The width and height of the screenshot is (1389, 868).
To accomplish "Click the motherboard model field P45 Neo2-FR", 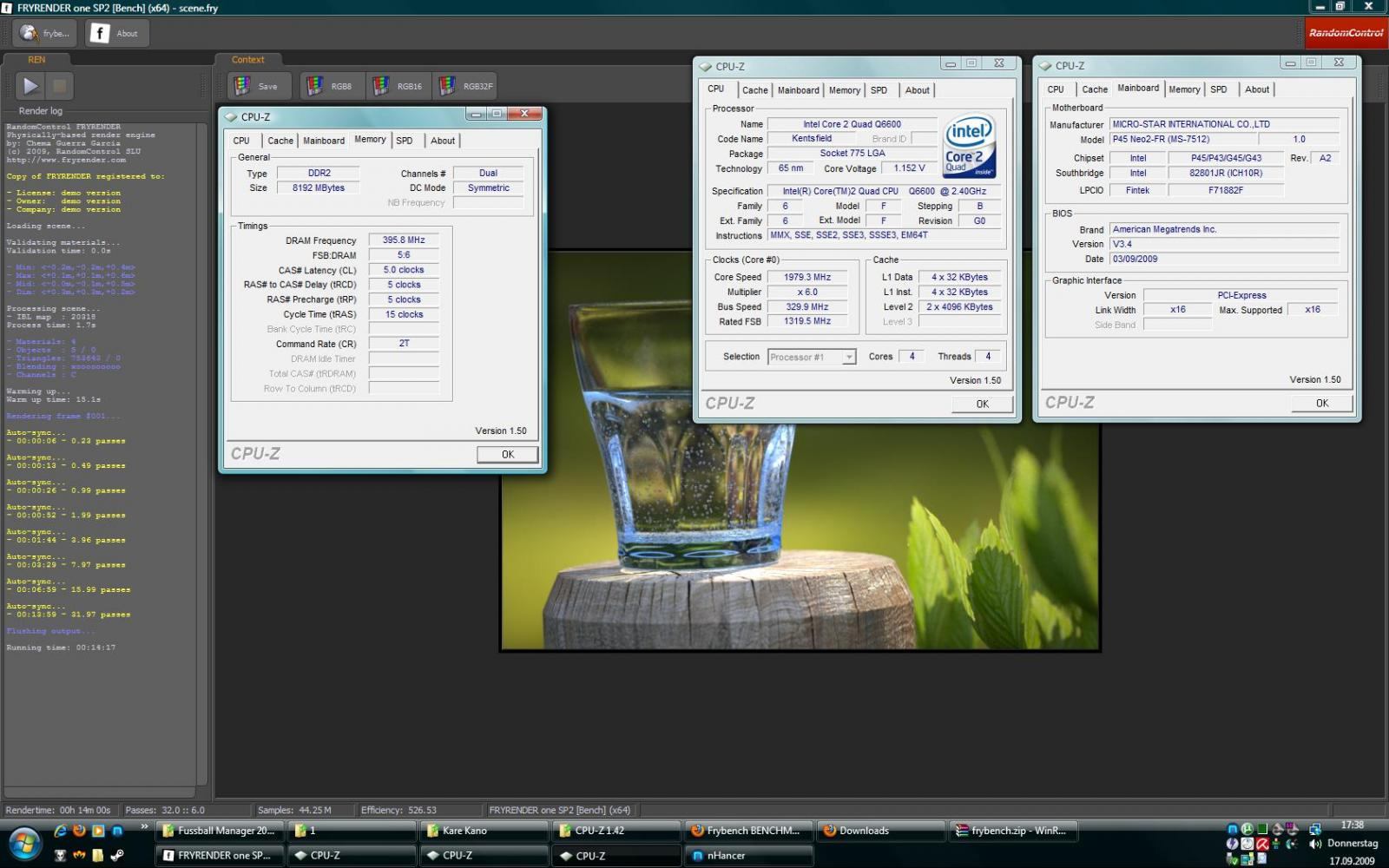I will click(1182, 139).
